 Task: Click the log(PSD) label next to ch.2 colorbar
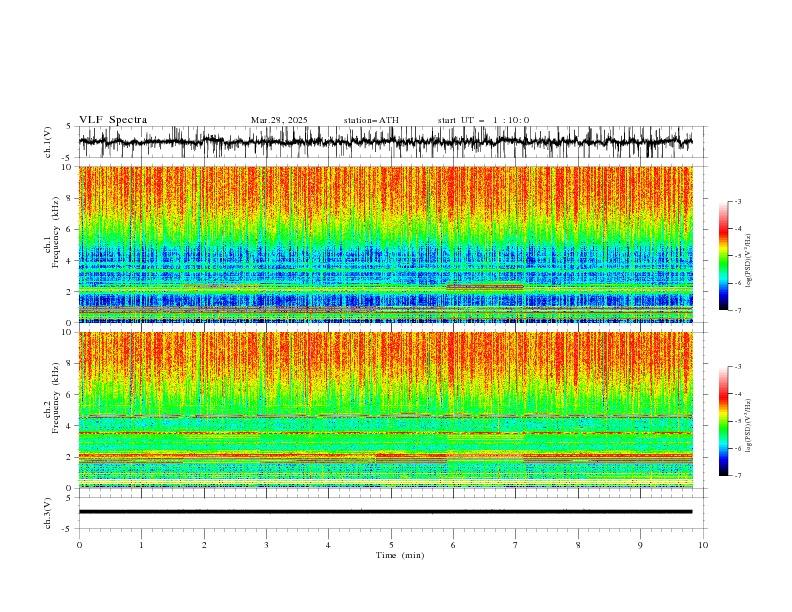749,426
